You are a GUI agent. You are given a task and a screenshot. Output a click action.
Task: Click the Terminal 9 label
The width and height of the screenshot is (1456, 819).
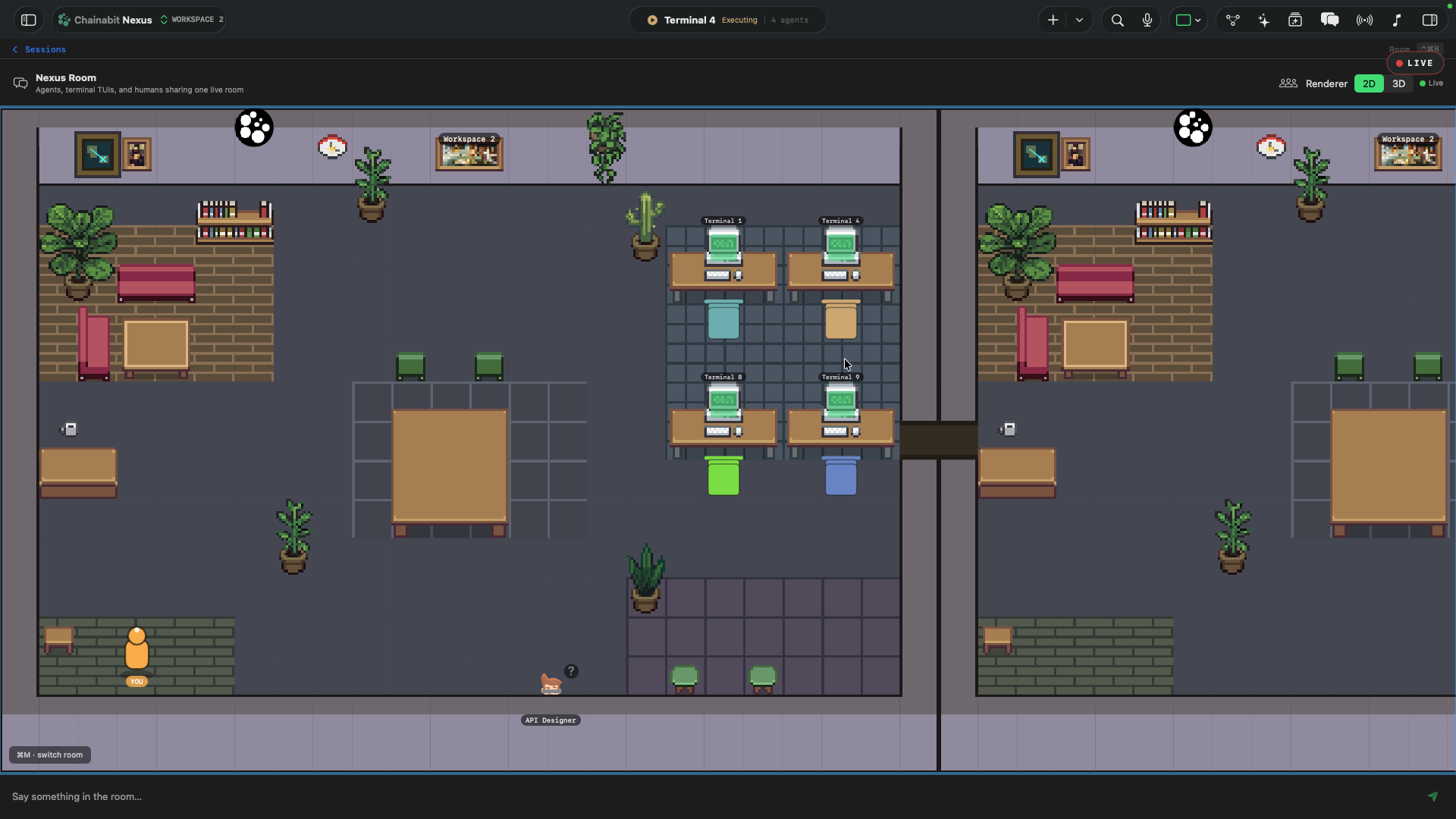pyautogui.click(x=840, y=377)
